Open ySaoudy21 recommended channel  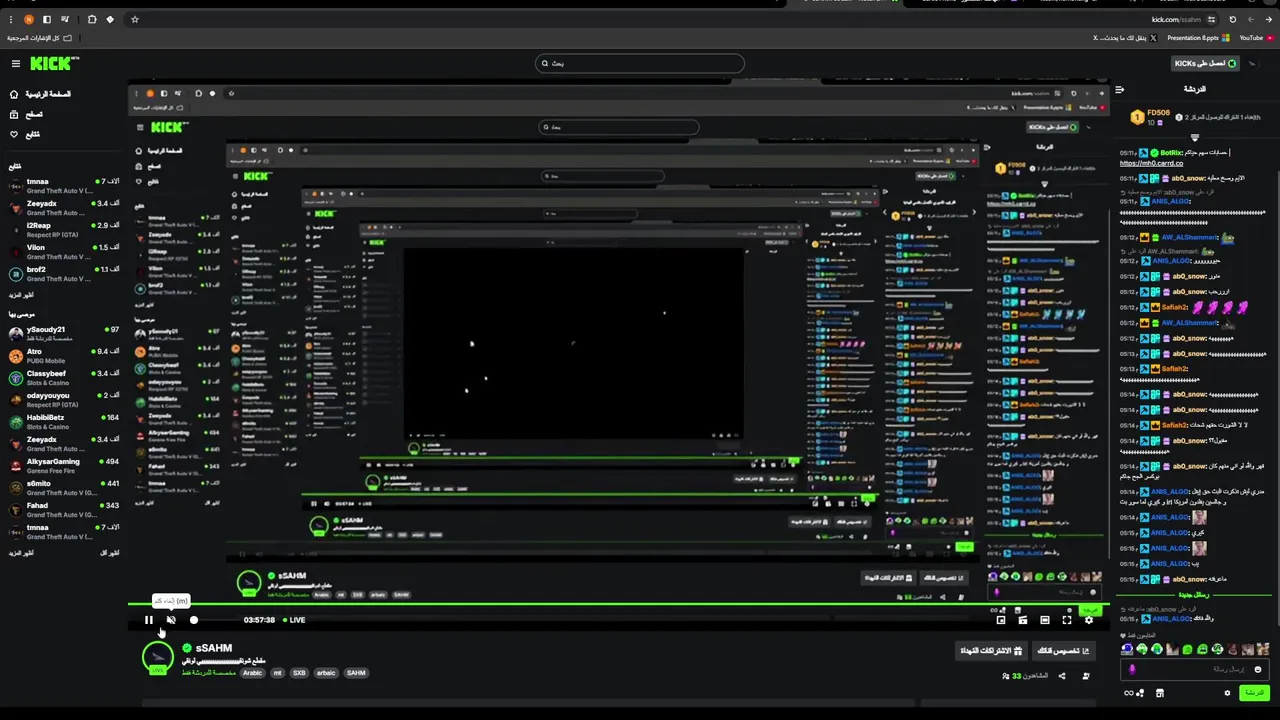pyautogui.click(x=63, y=334)
